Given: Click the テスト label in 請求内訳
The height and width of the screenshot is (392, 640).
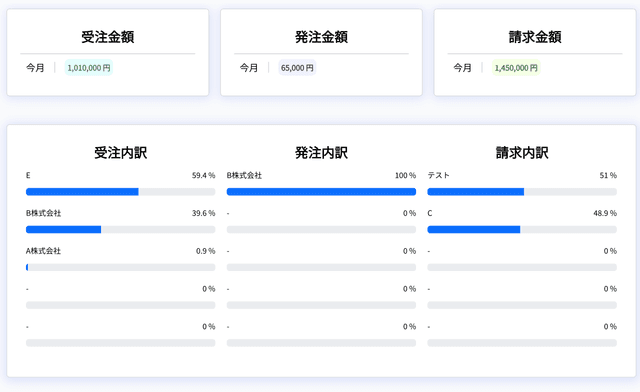Looking at the screenshot, I should 438,175.
